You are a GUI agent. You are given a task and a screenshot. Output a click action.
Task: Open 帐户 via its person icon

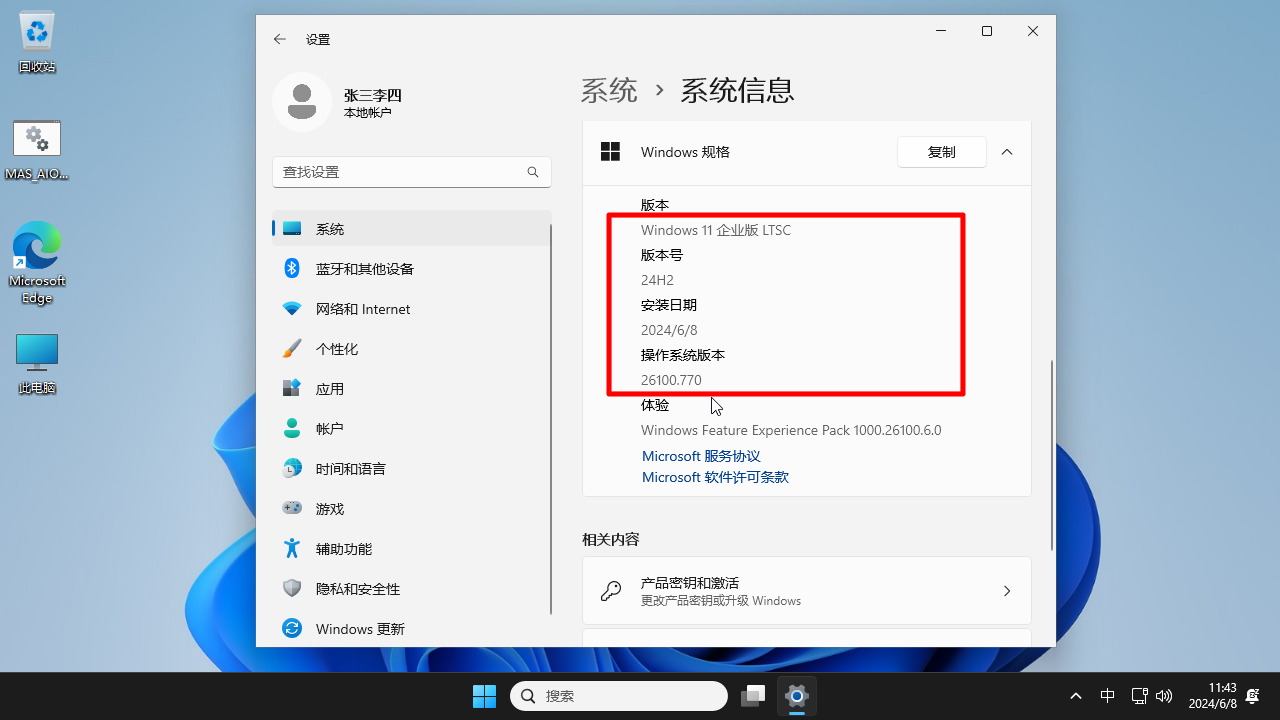pyautogui.click(x=292, y=428)
